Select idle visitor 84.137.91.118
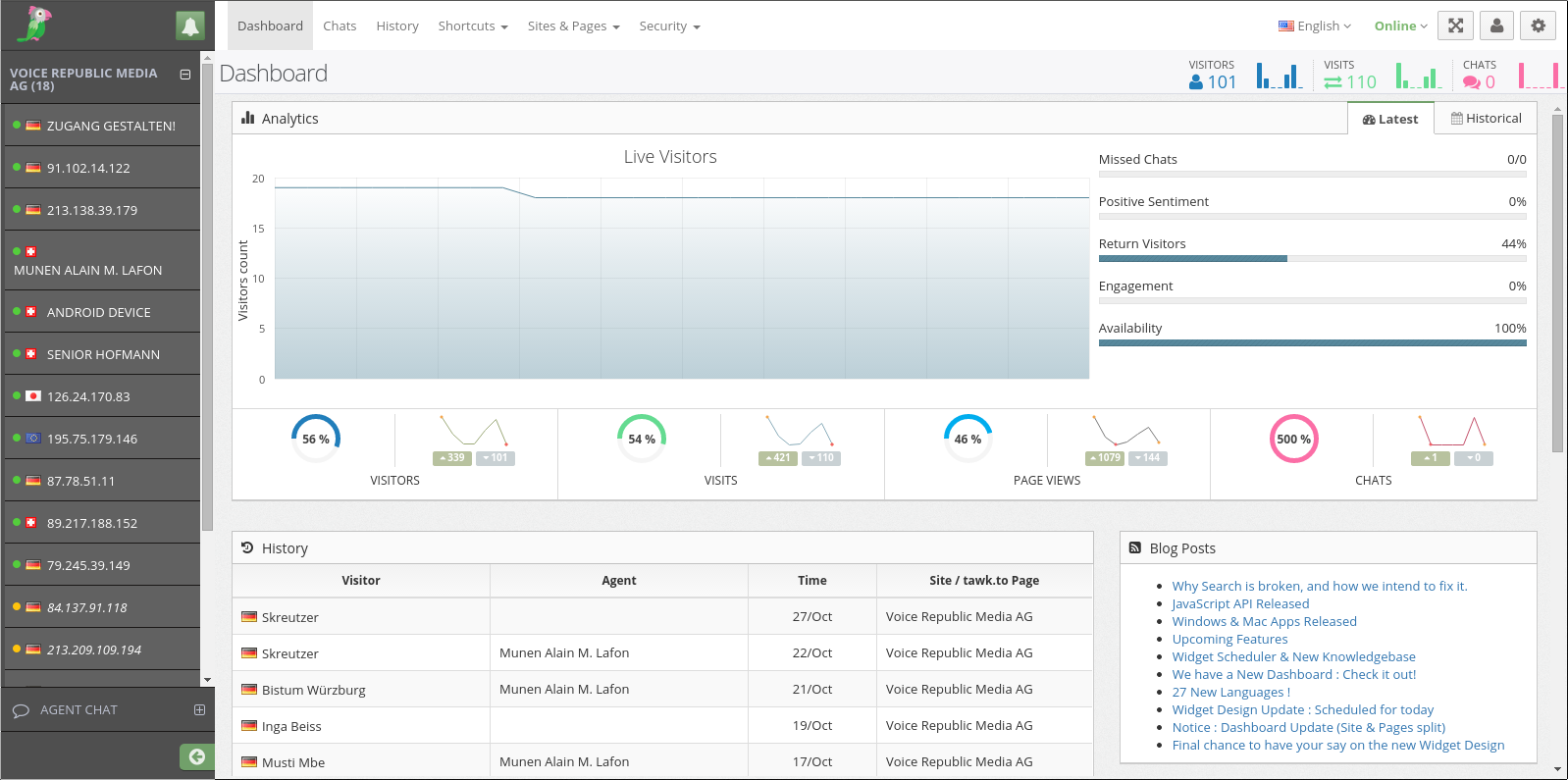This screenshot has height=780, width=1568. tap(102, 607)
